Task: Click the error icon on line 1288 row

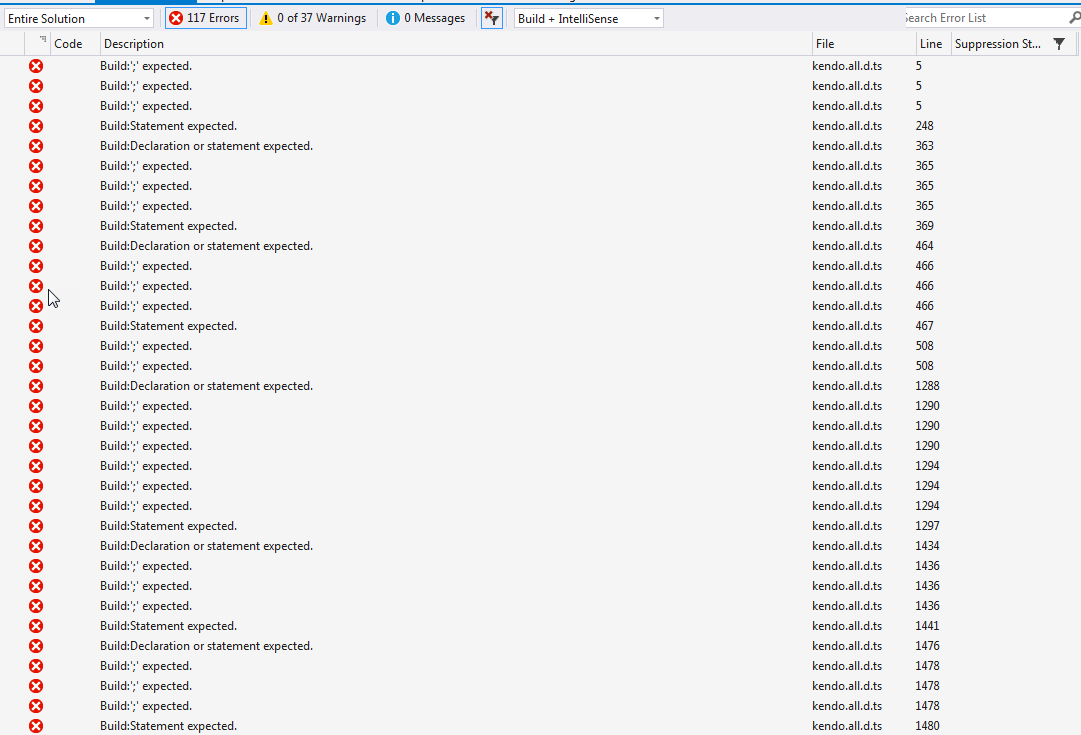Action: click(36, 386)
